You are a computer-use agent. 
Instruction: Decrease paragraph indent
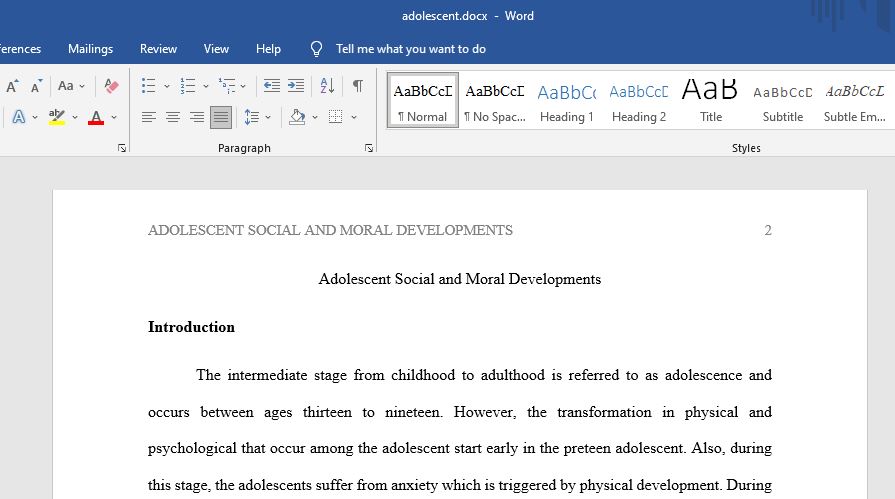coord(272,86)
